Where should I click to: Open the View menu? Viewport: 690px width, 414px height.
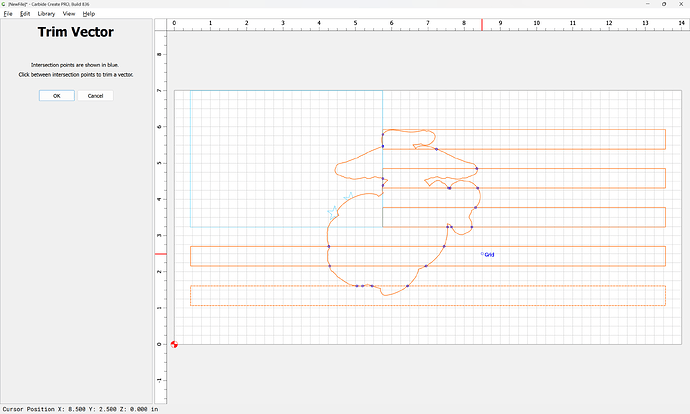tap(69, 14)
